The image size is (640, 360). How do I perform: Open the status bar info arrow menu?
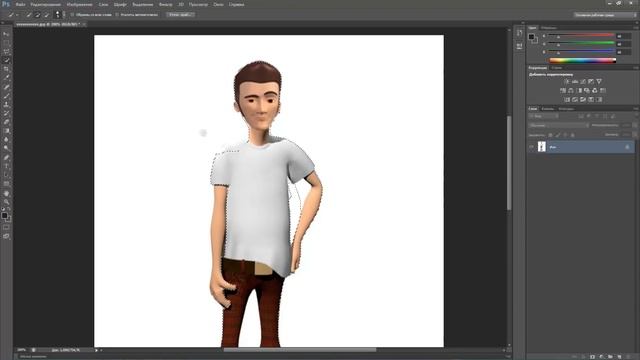(x=97, y=350)
